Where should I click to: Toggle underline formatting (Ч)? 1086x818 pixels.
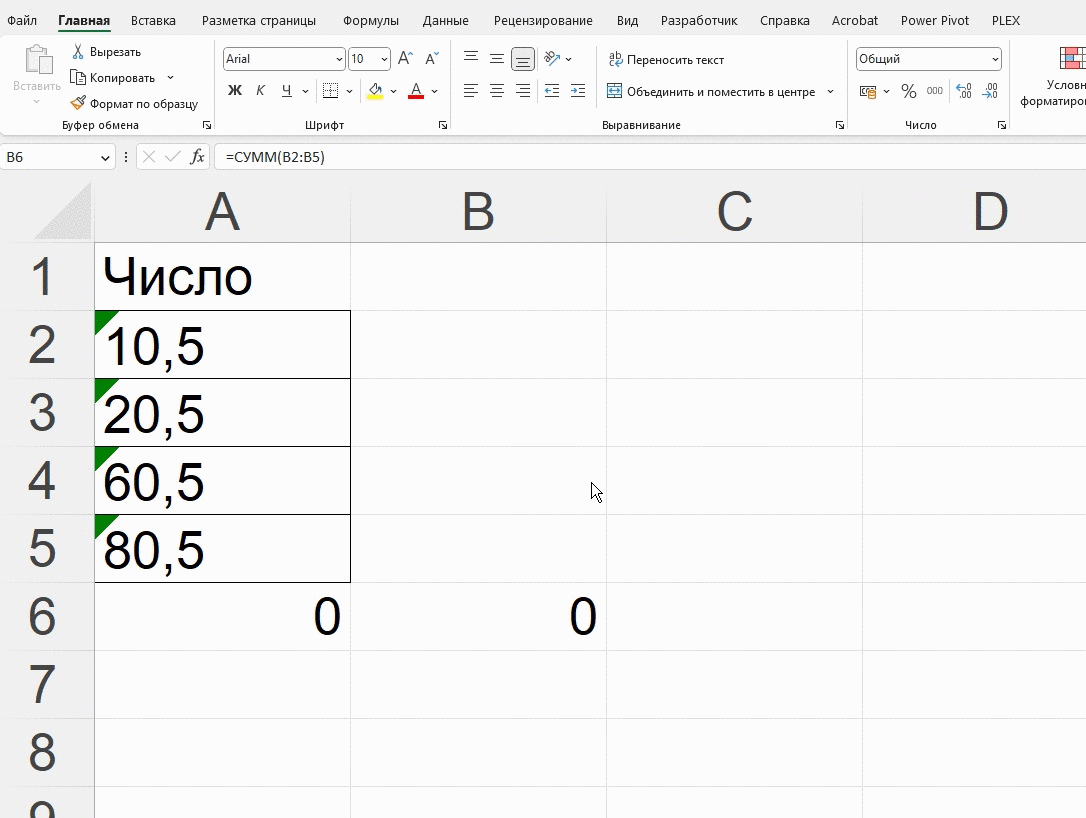coord(286,91)
